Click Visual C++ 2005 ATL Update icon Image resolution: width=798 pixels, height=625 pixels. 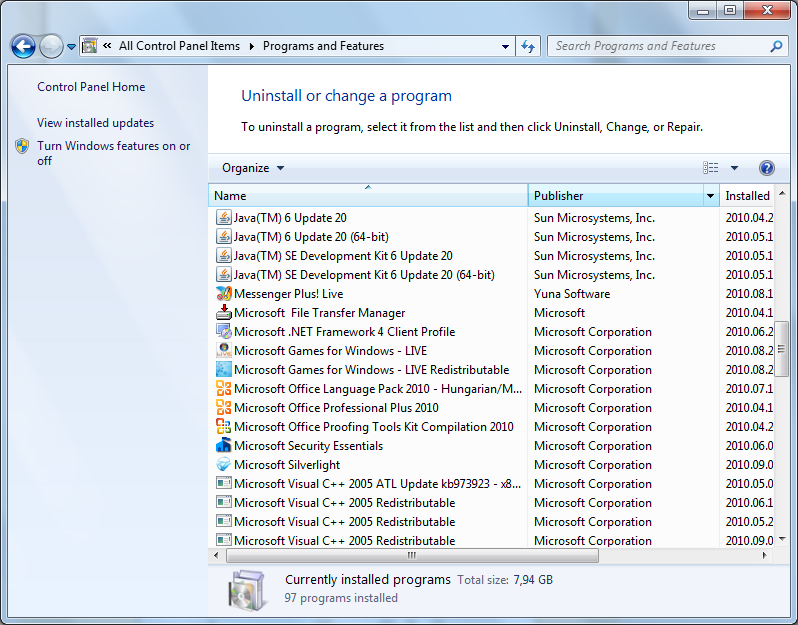pyautogui.click(x=223, y=483)
